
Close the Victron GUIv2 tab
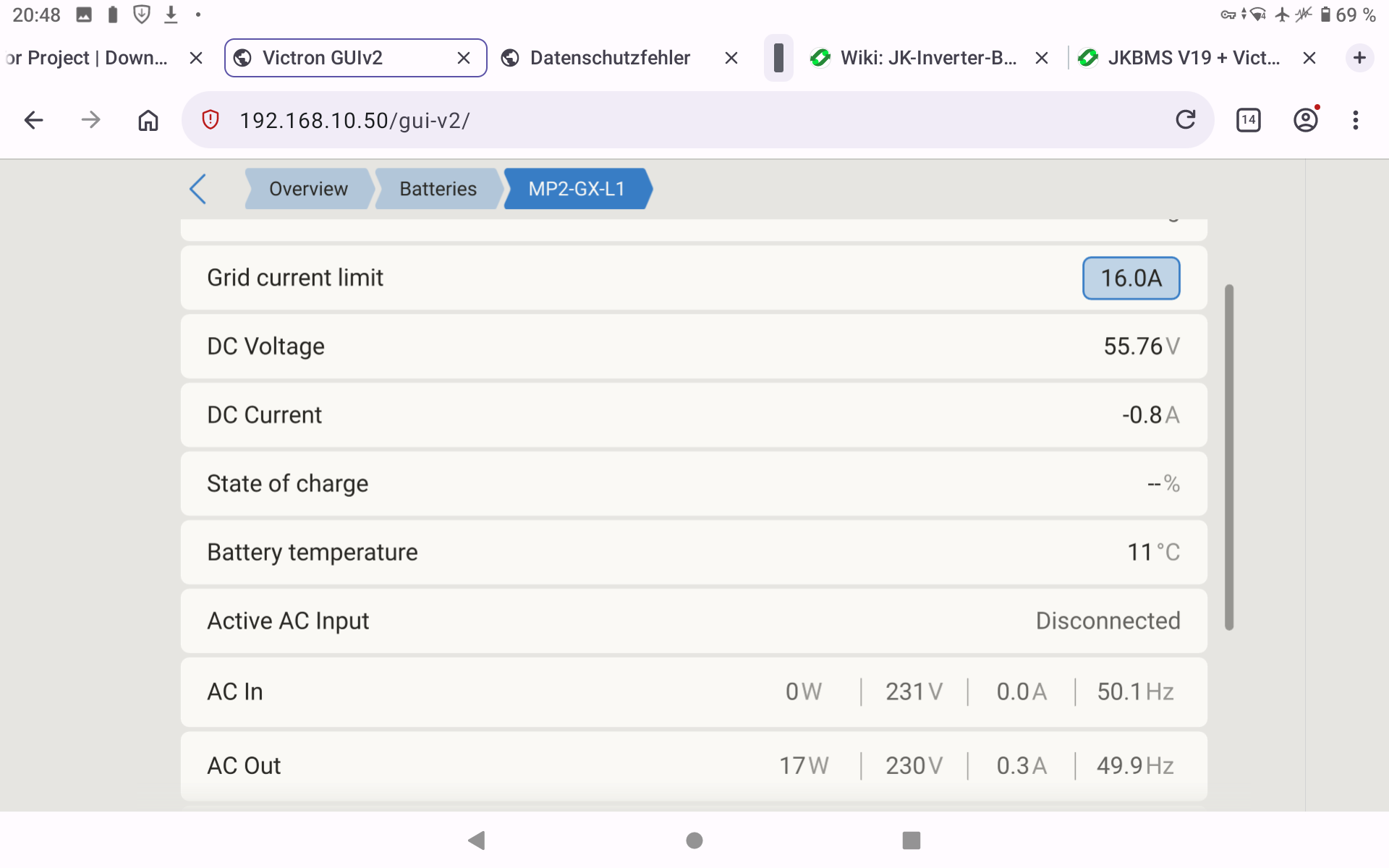(x=464, y=58)
